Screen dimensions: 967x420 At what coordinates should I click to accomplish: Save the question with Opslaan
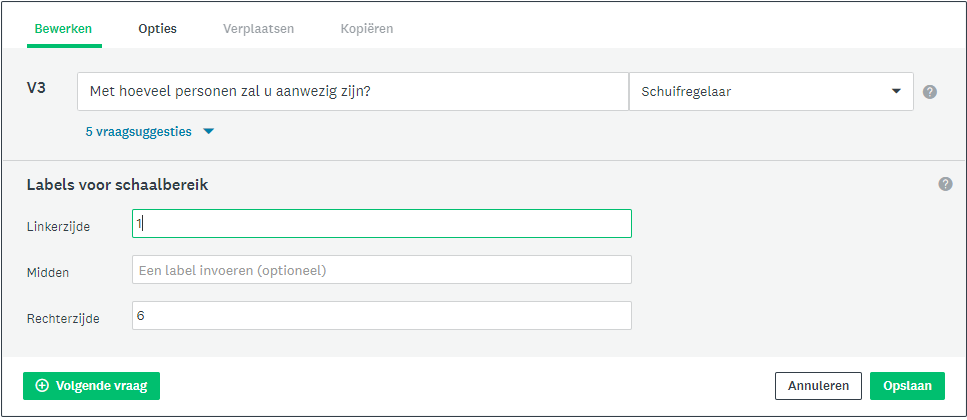pos(907,386)
